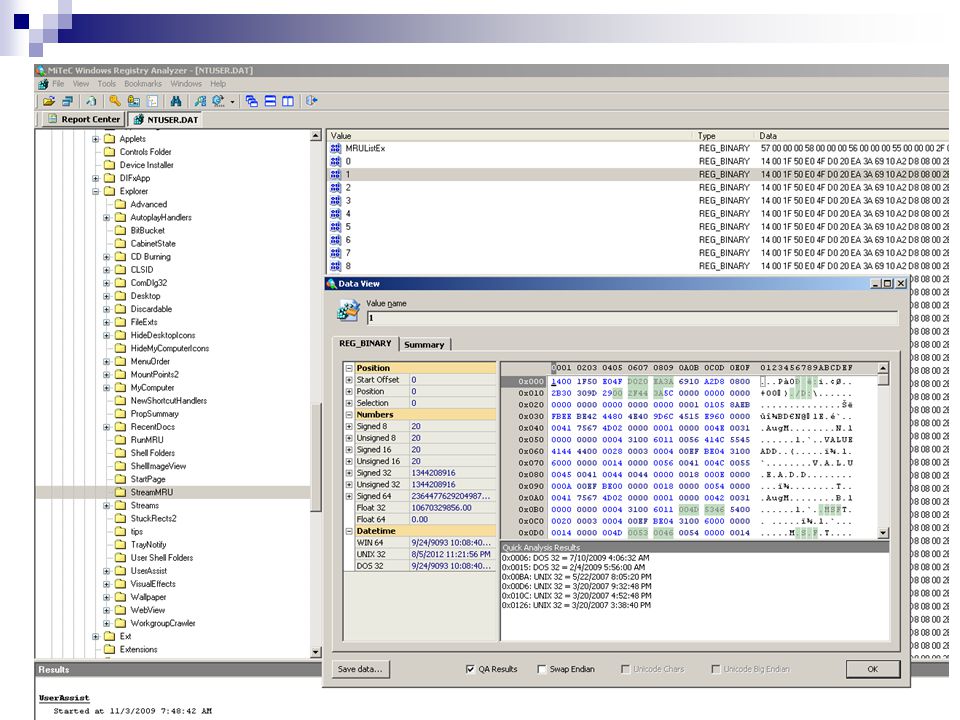Open the Tools menu
Viewport: 960px width, 720px height.
coord(107,84)
